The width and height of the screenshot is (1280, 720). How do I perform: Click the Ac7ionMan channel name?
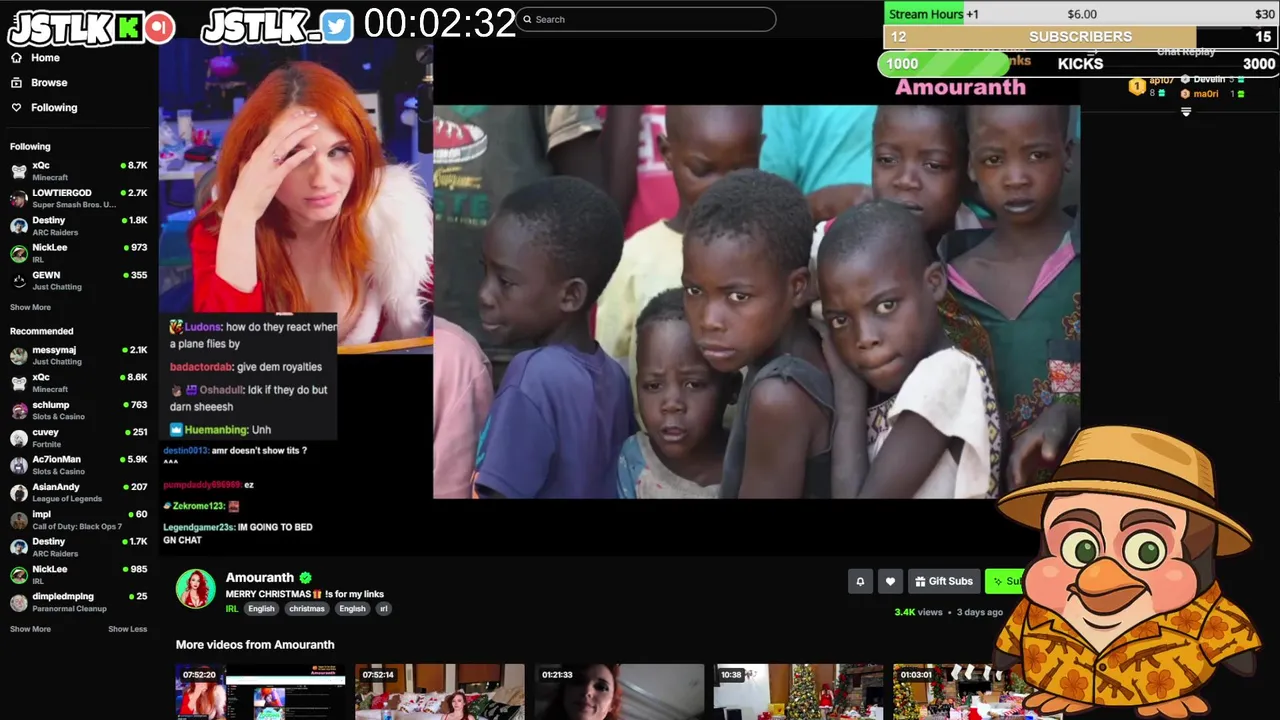(x=56, y=459)
